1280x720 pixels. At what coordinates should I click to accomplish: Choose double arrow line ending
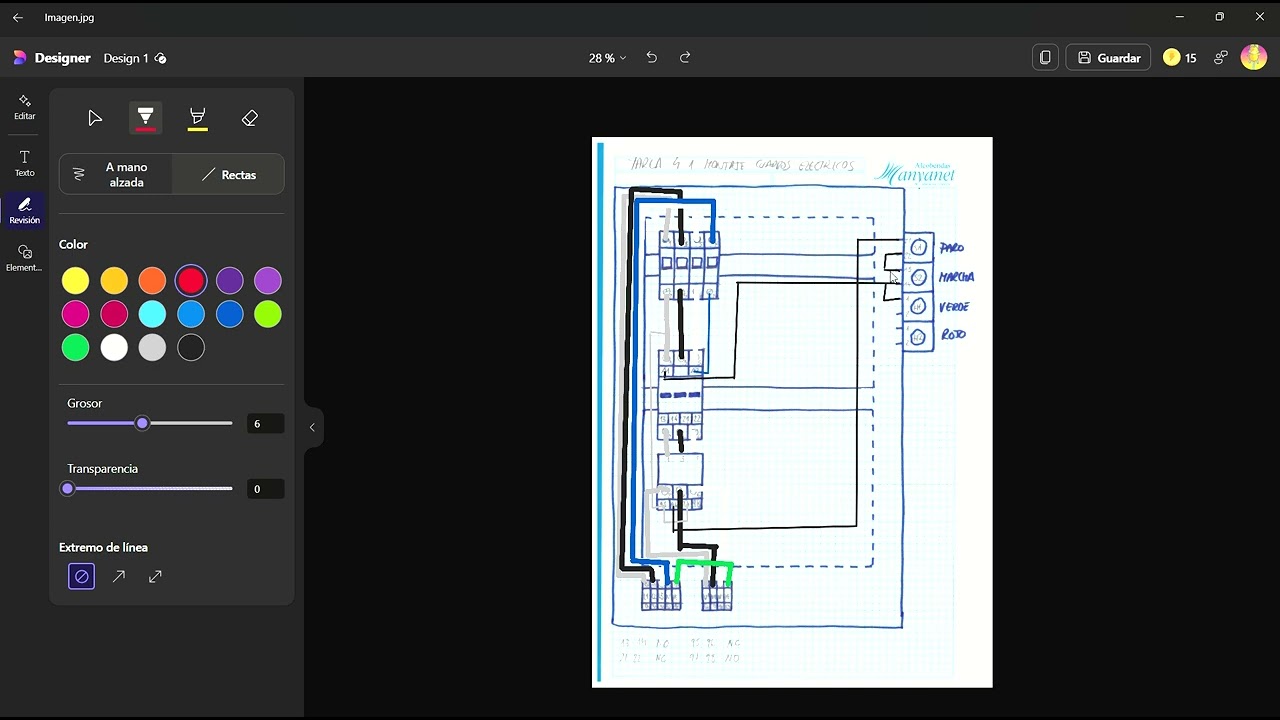(x=155, y=576)
